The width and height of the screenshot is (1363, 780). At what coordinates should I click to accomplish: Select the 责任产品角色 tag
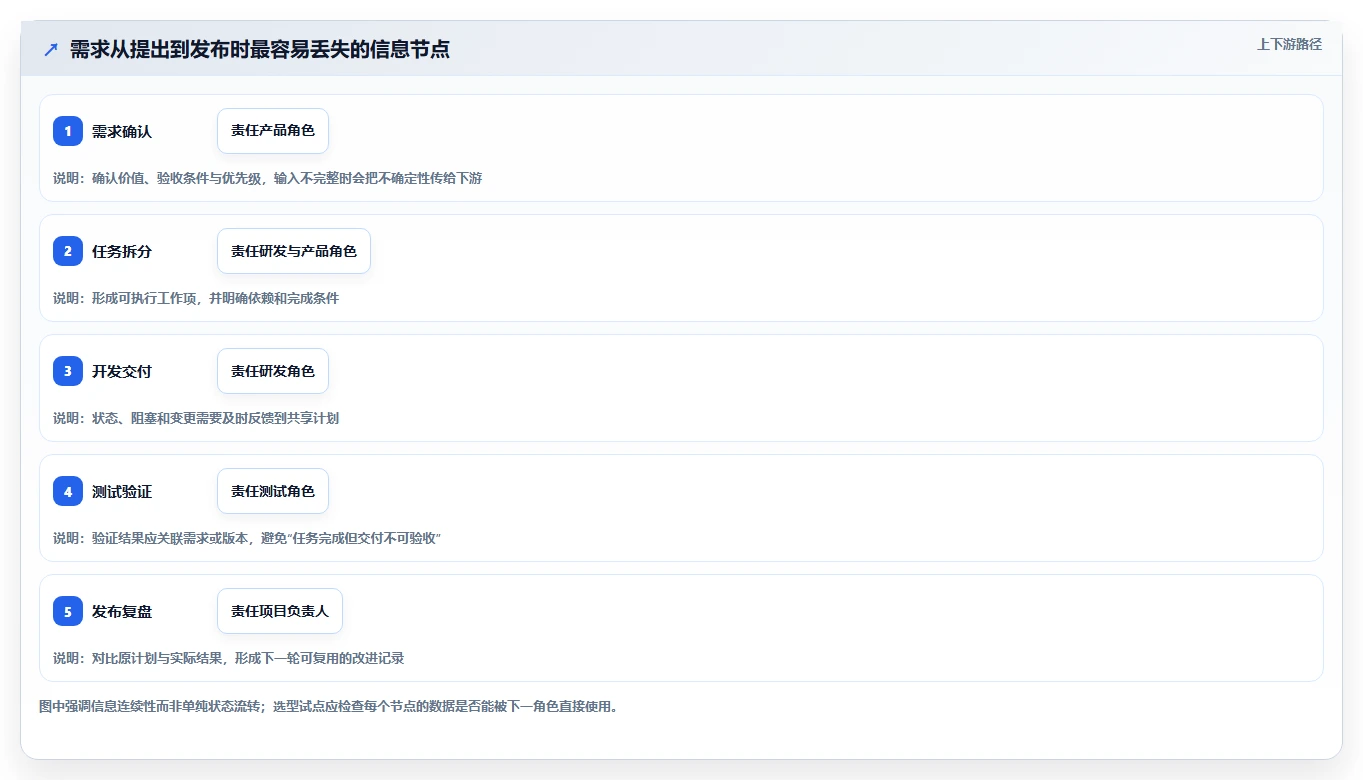click(273, 131)
